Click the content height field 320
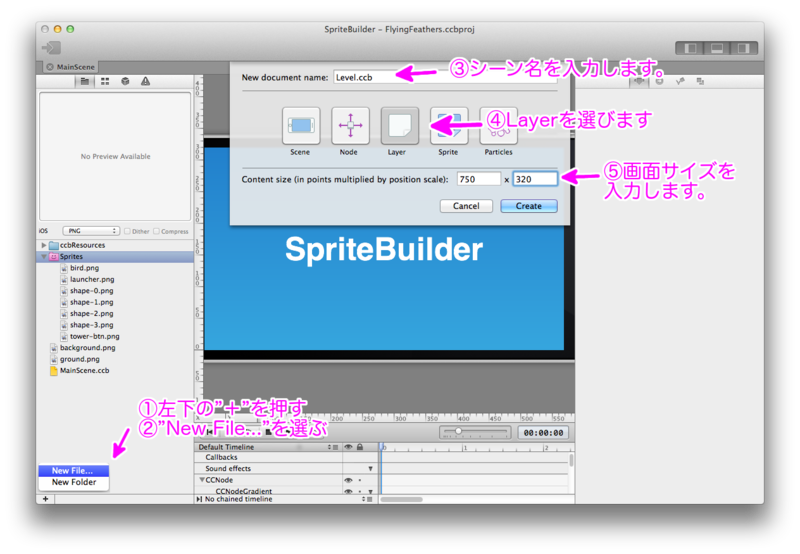This screenshot has height=554, width=800. coord(535,179)
